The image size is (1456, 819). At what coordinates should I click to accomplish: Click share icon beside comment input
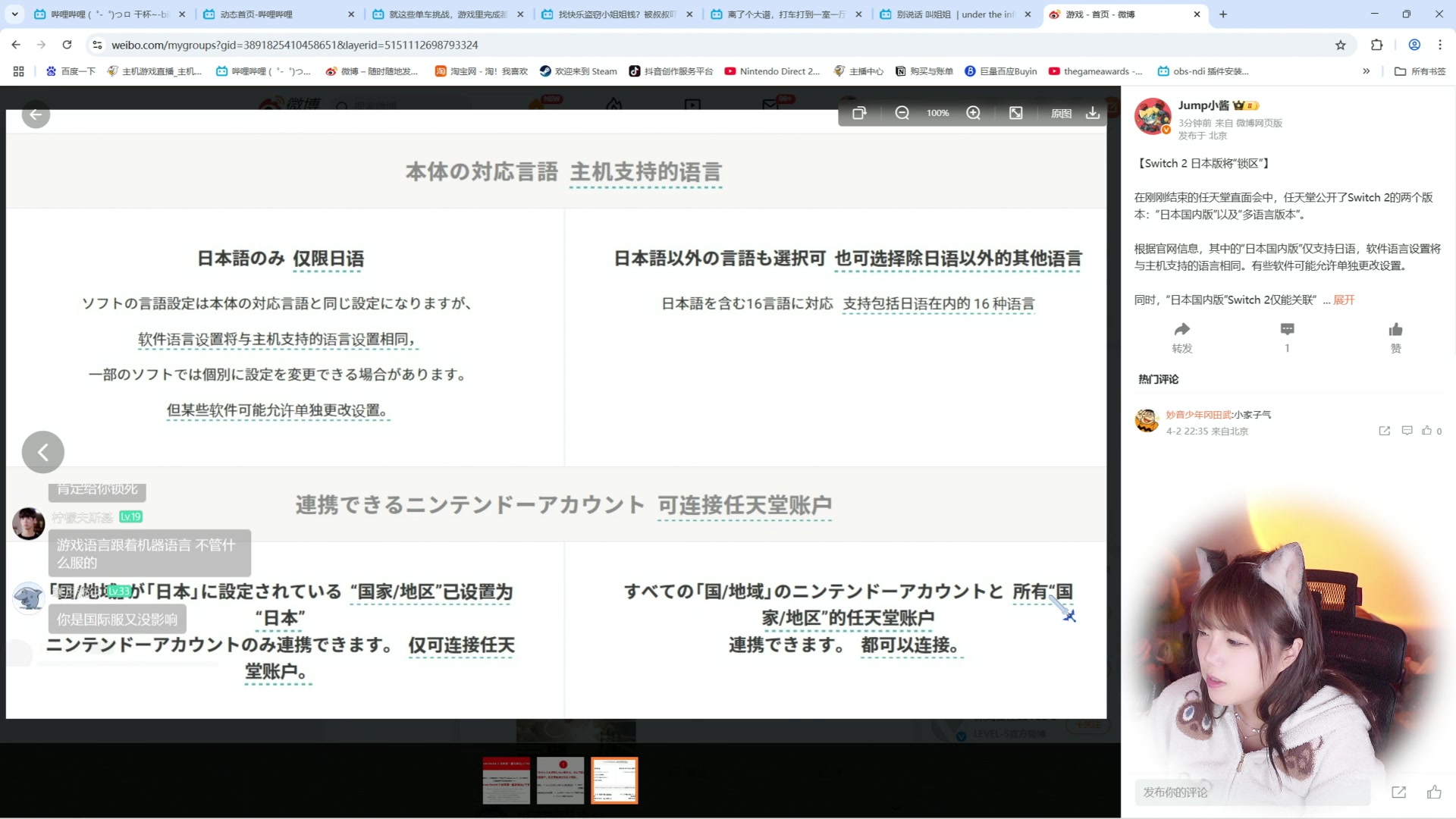[x=1399, y=792]
